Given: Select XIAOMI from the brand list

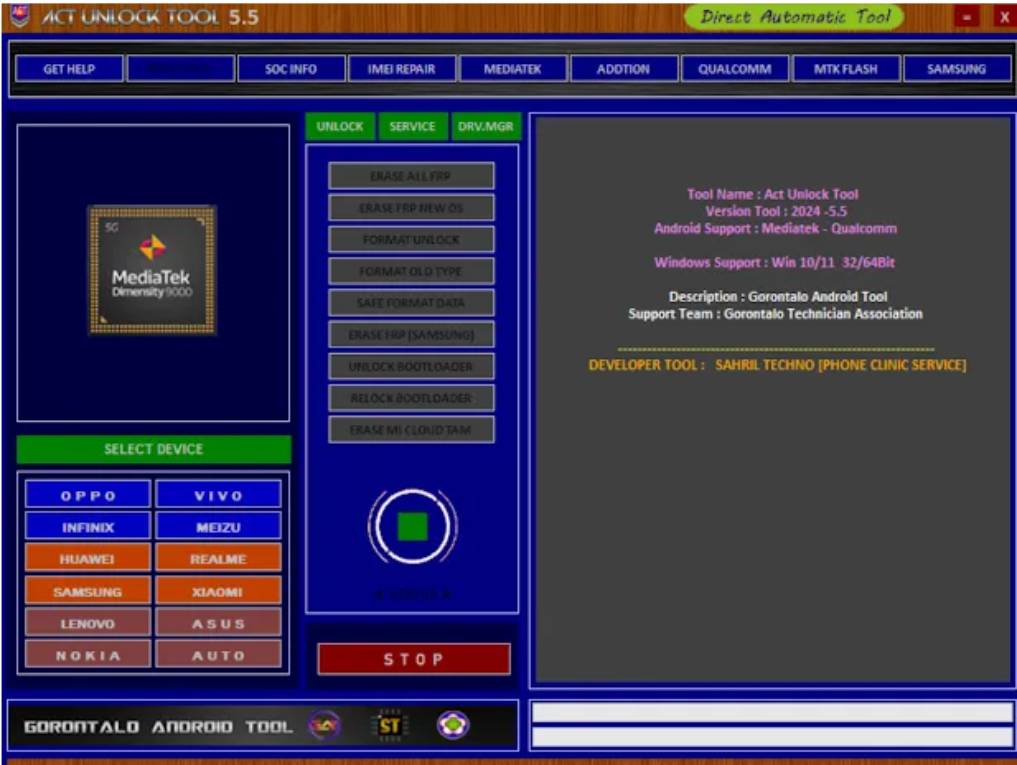Looking at the screenshot, I should click(220, 589).
